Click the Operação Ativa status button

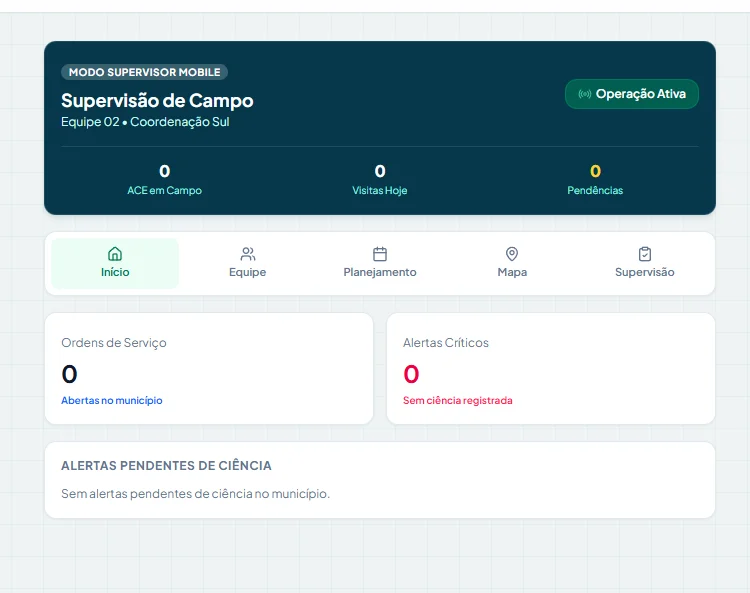[x=631, y=94]
